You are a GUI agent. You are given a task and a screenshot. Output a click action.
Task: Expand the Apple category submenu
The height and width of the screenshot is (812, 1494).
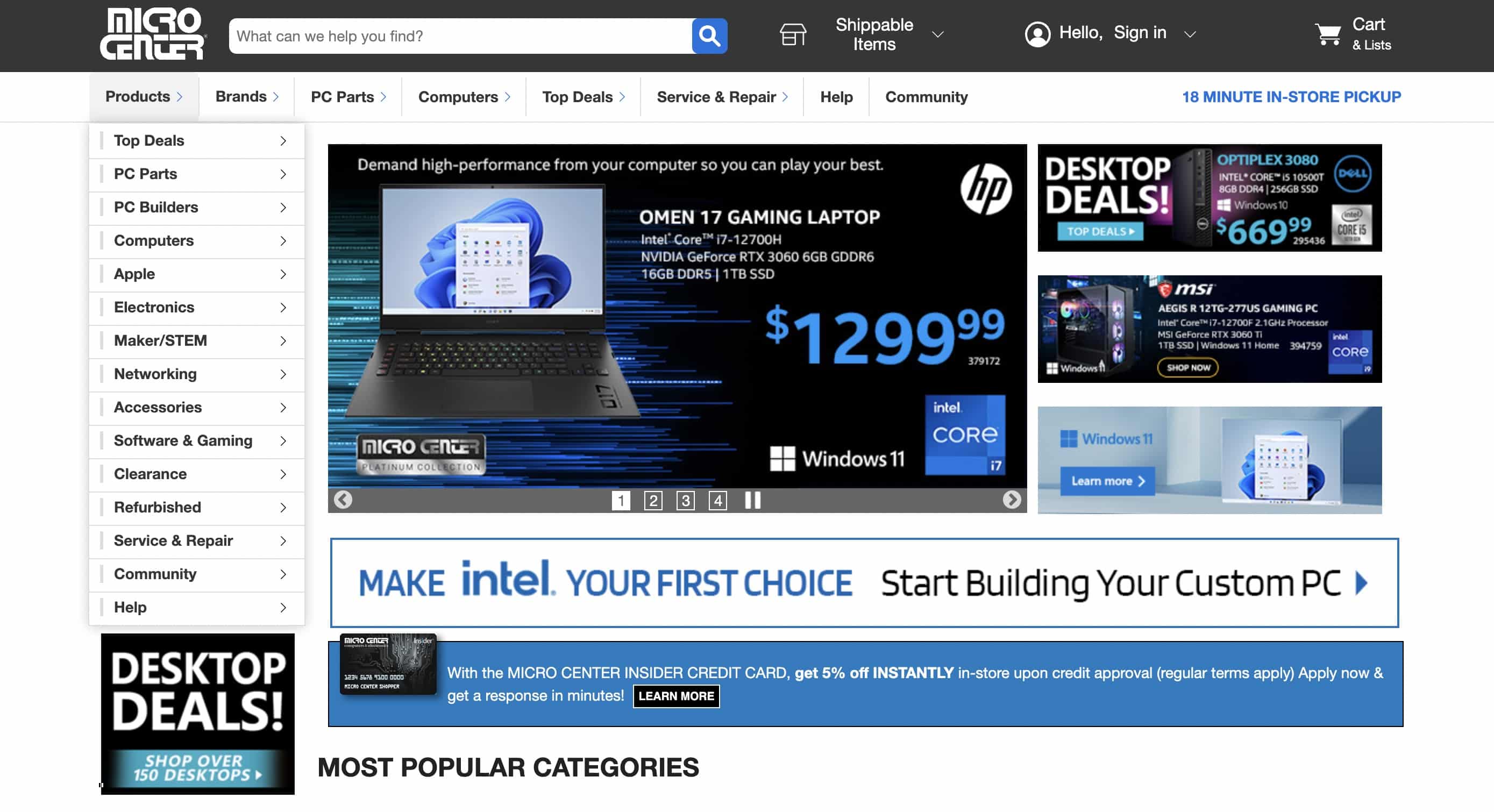click(283, 274)
